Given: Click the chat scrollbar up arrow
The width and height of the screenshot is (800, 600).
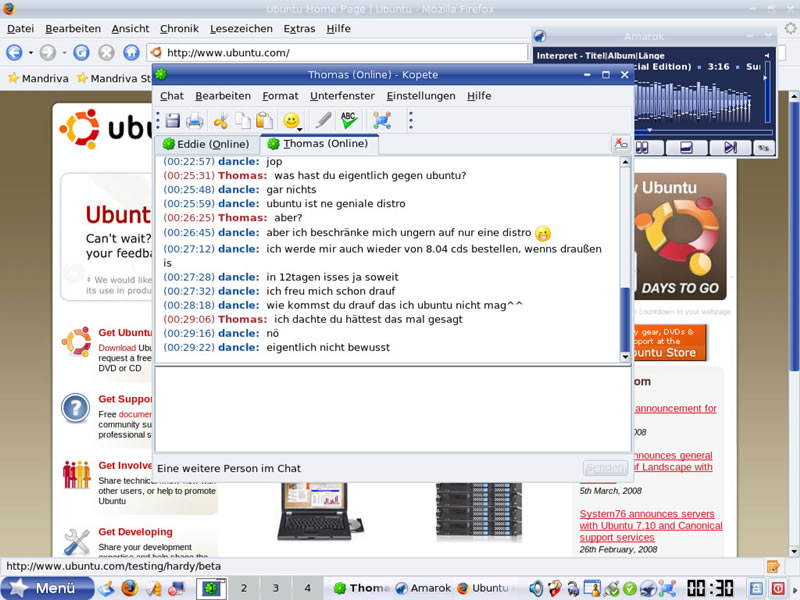Looking at the screenshot, I should (x=625, y=162).
